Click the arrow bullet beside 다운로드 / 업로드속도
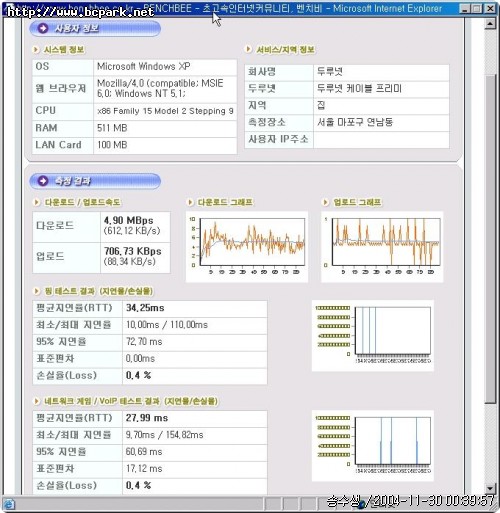This screenshot has width=500, height=513. coord(37,202)
